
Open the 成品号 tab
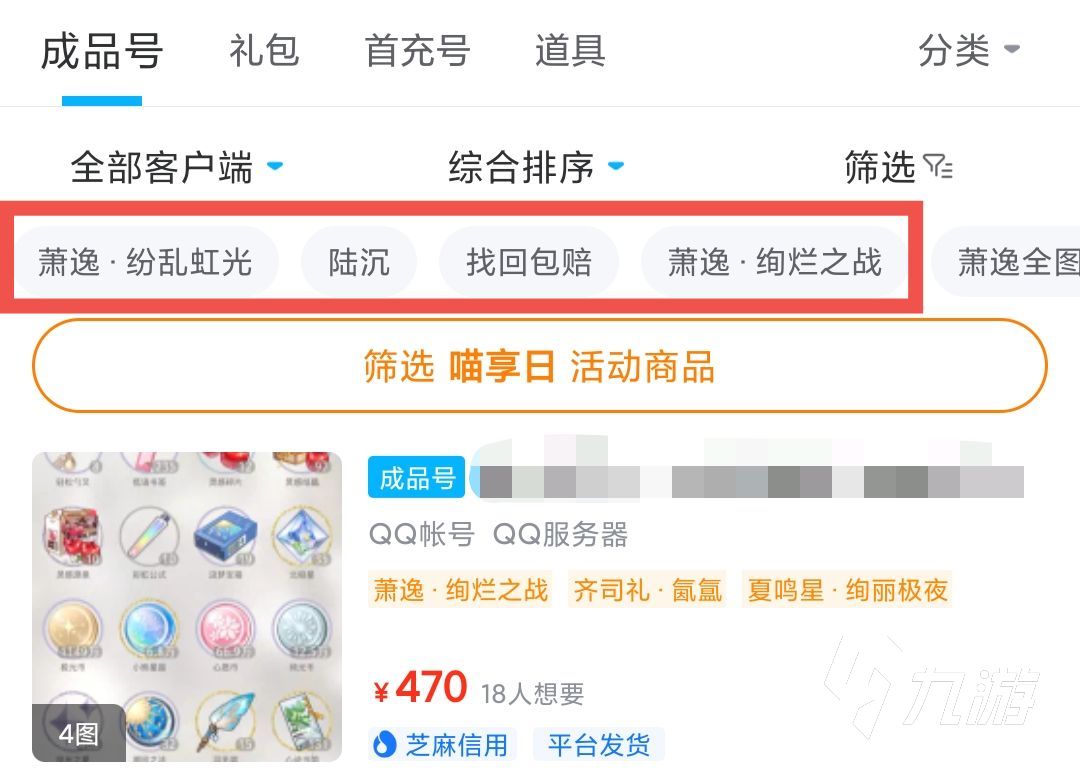click(x=102, y=52)
